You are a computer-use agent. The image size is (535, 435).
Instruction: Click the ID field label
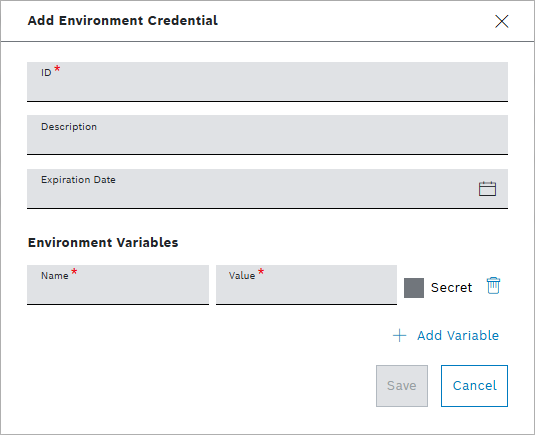coord(46,73)
